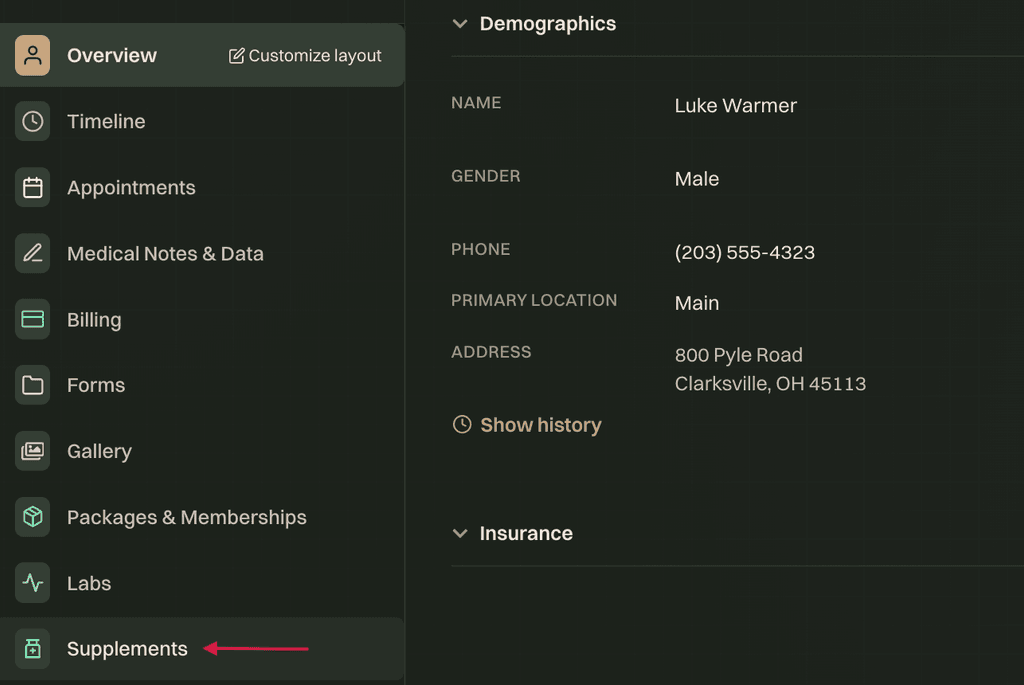Click the Supplements bottle icon
Image resolution: width=1024 pixels, height=685 pixels.
33,648
